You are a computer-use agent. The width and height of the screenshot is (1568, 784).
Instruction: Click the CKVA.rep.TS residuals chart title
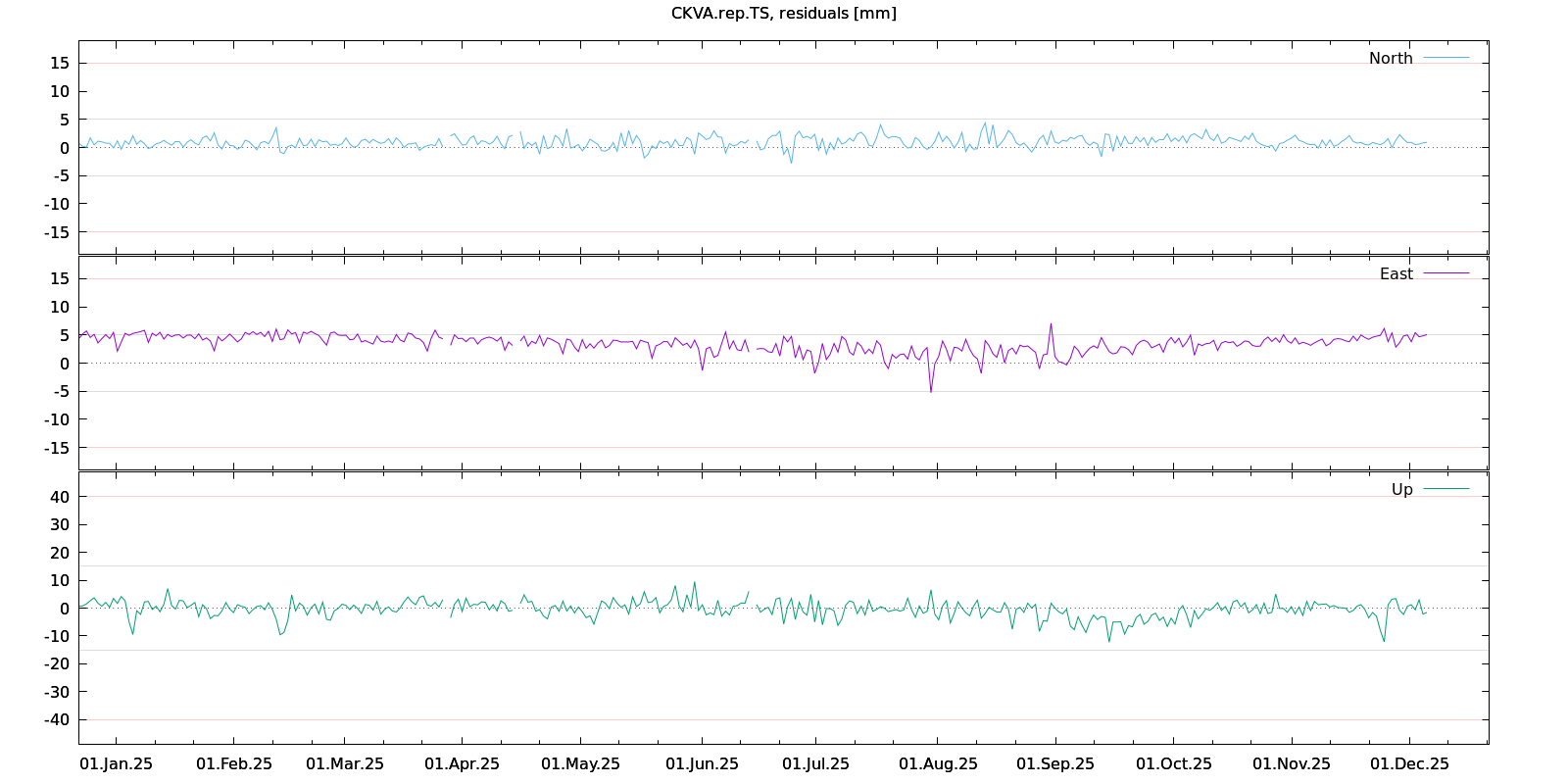(783, 13)
